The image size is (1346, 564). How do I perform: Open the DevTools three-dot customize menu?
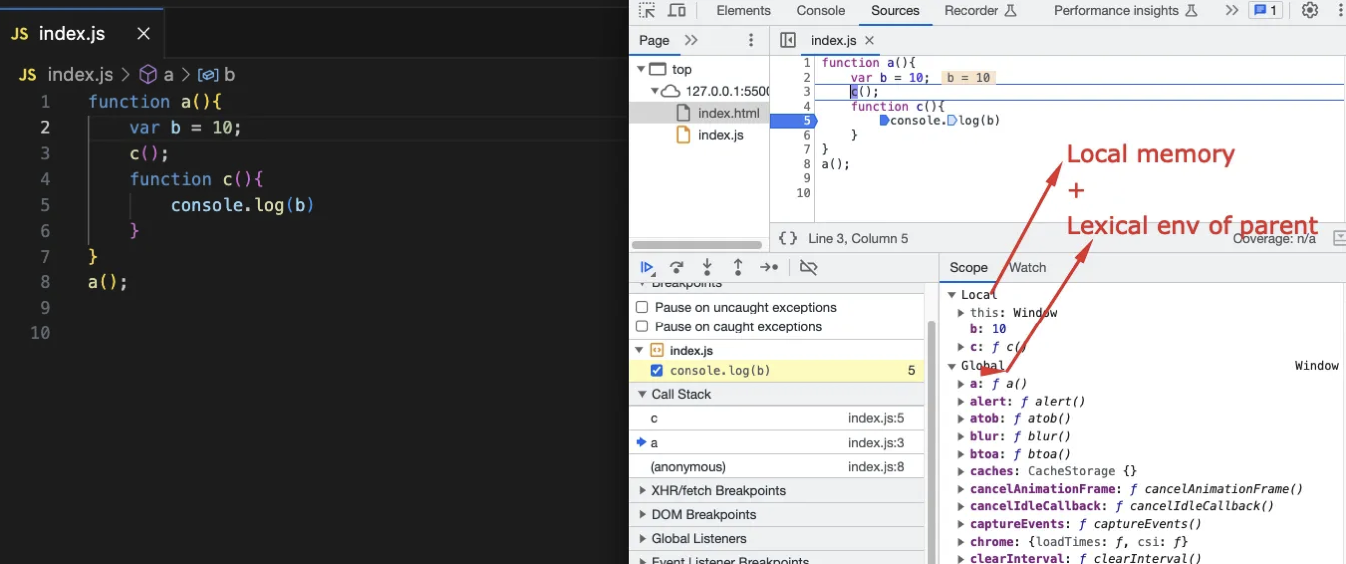pyautogui.click(x=1340, y=11)
